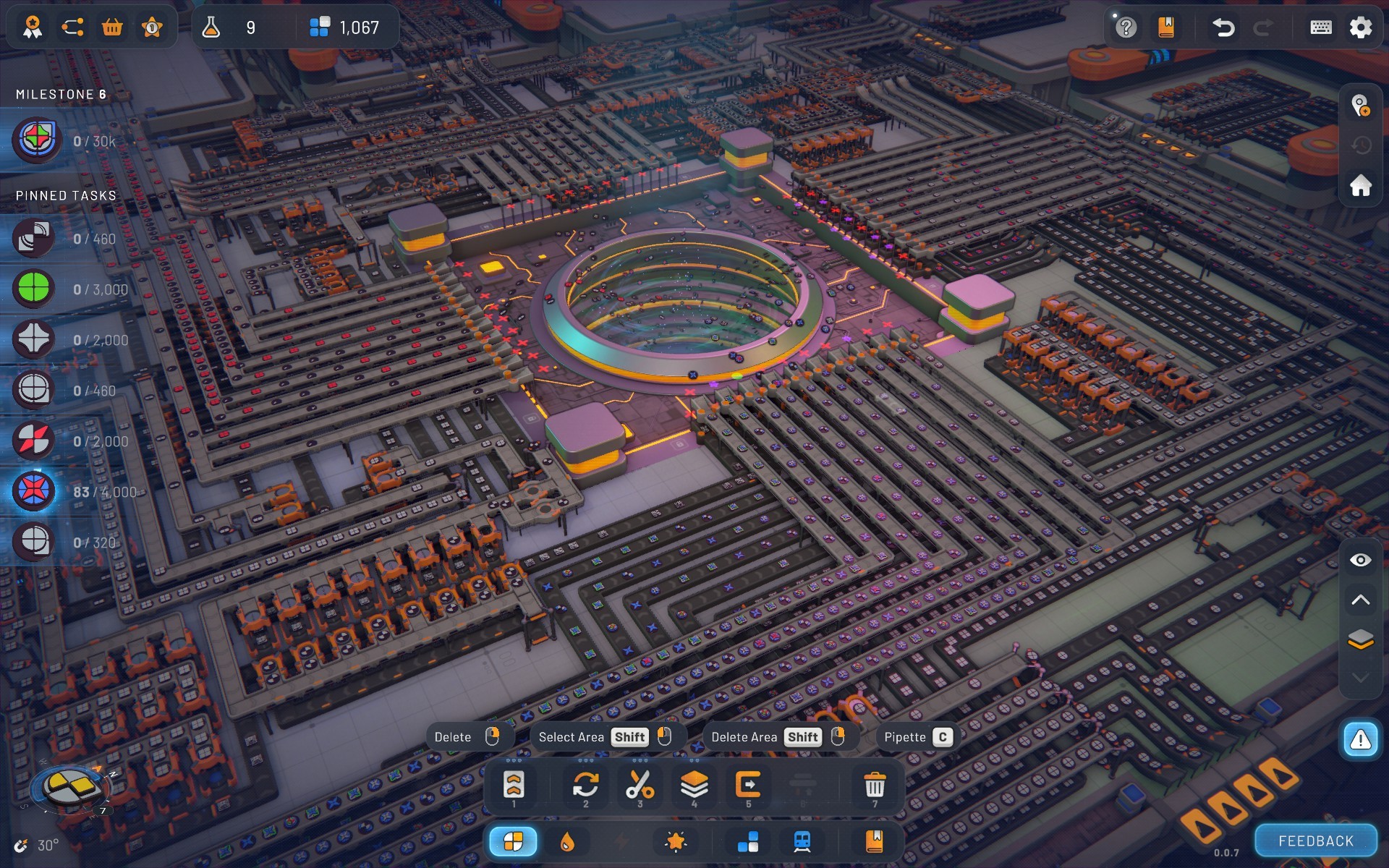1389x868 pixels.
Task: Select the Cutter scissors tool
Action: coord(640,785)
